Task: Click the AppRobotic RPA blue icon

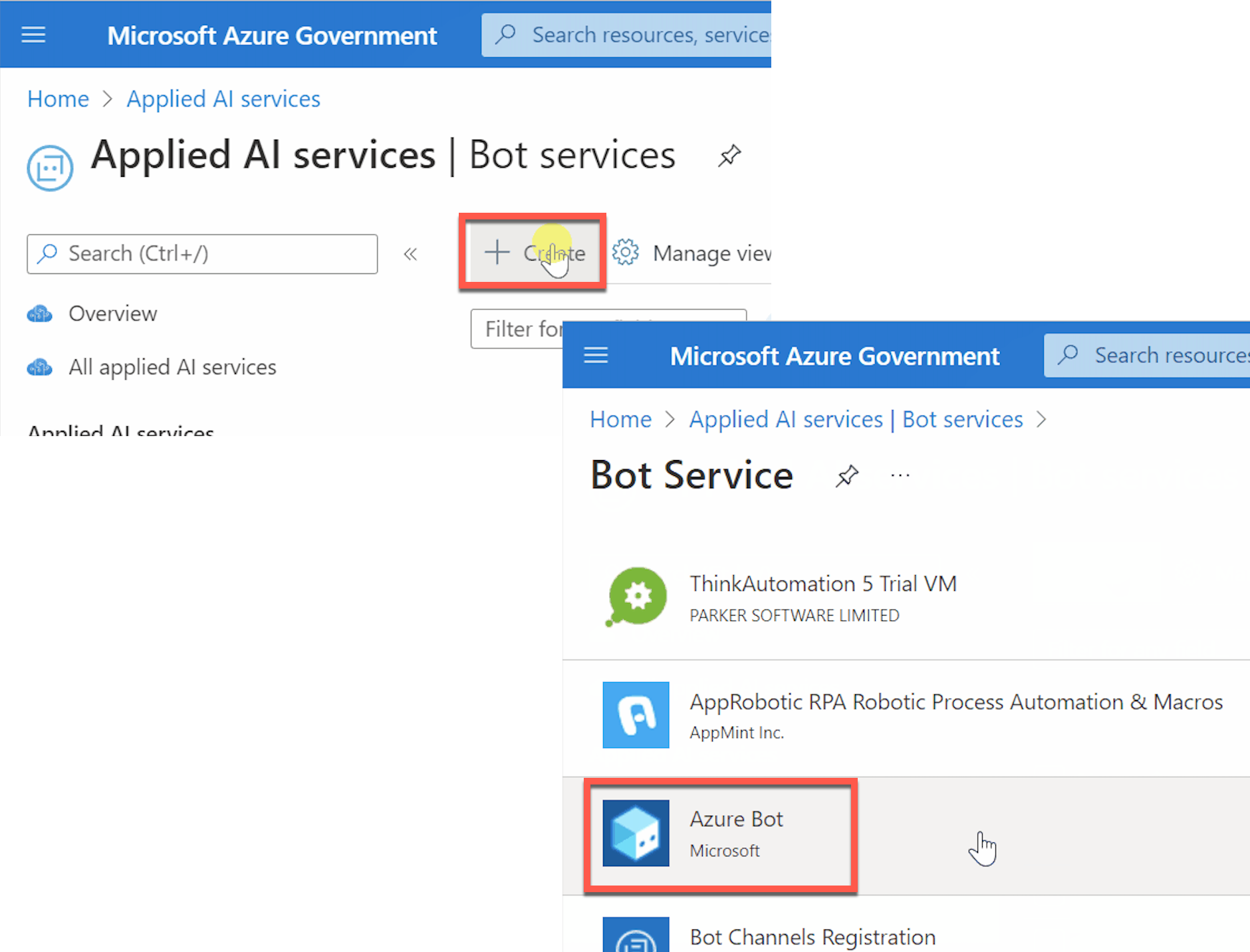Action: point(636,715)
